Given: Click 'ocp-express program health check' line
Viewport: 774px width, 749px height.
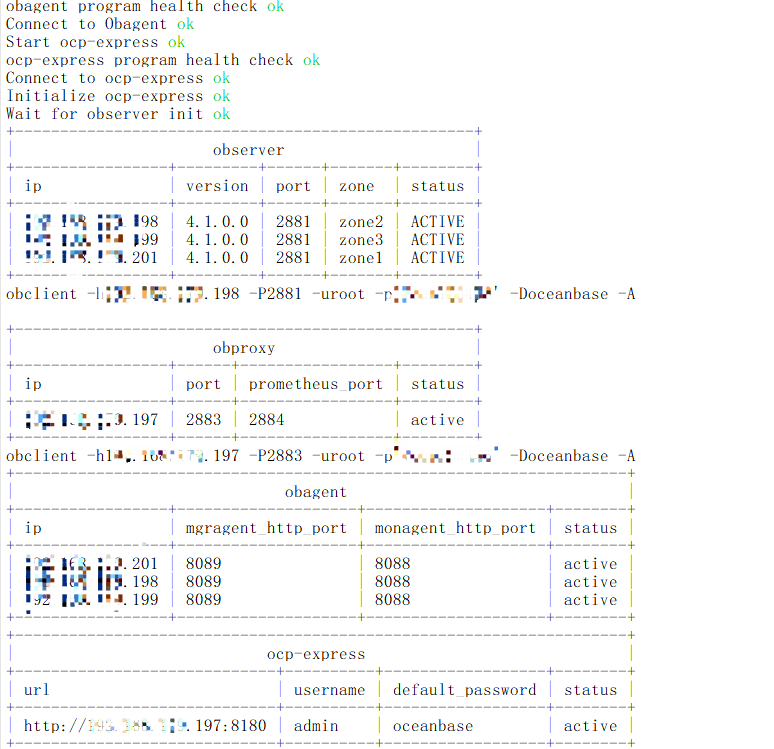Looking at the screenshot, I should coord(162,60).
